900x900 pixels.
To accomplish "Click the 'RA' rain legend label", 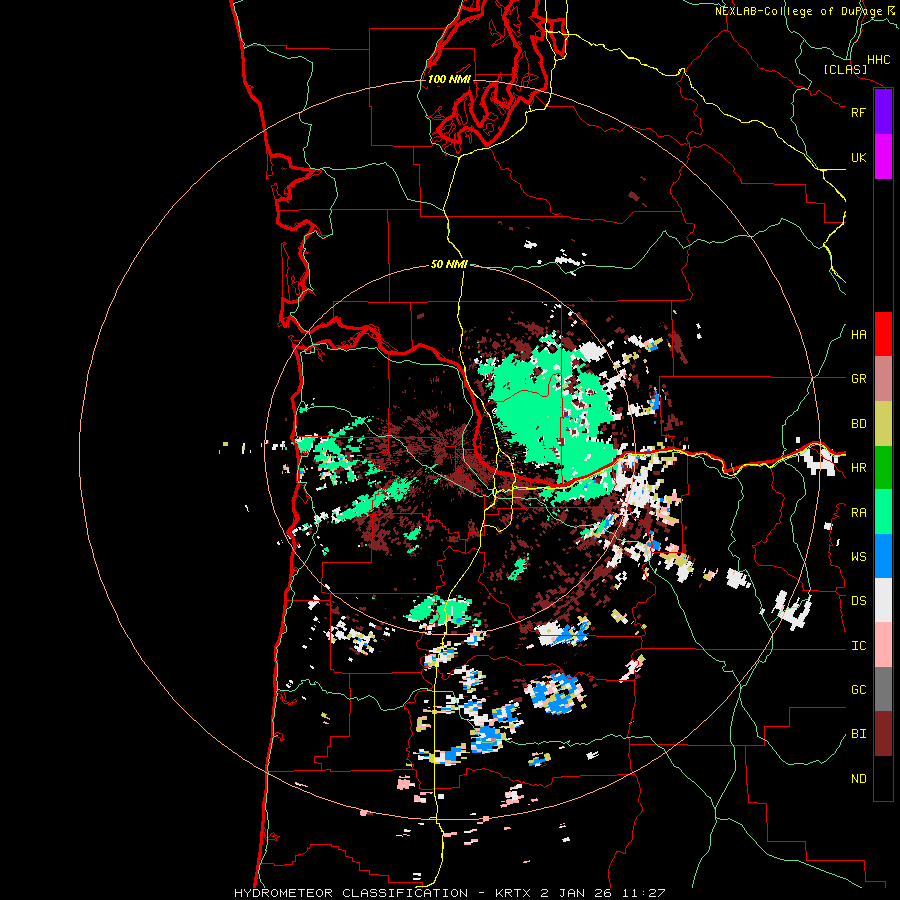I will pos(858,513).
